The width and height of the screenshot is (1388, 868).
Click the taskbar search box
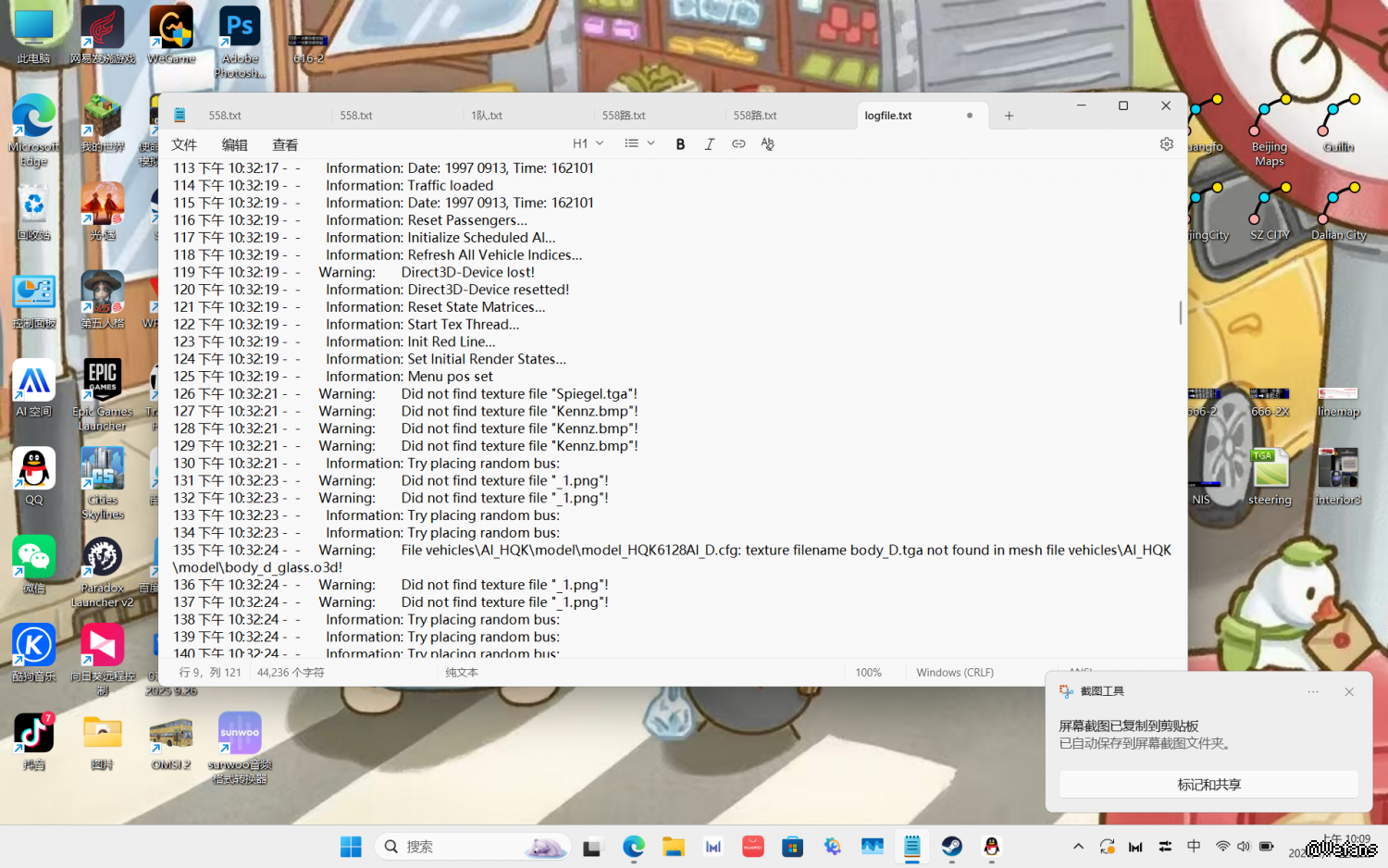pyautogui.click(x=472, y=847)
